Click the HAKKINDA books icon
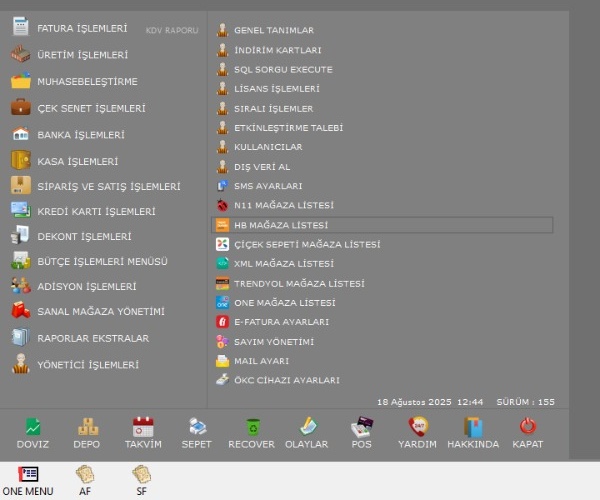Screen dimensions: 600x500 [x=473, y=427]
